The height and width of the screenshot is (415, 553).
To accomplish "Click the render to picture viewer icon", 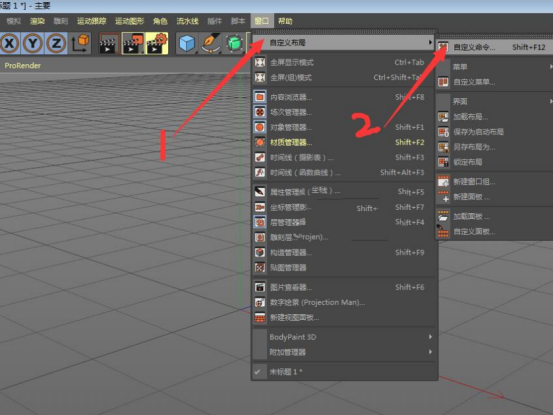I will (x=133, y=43).
